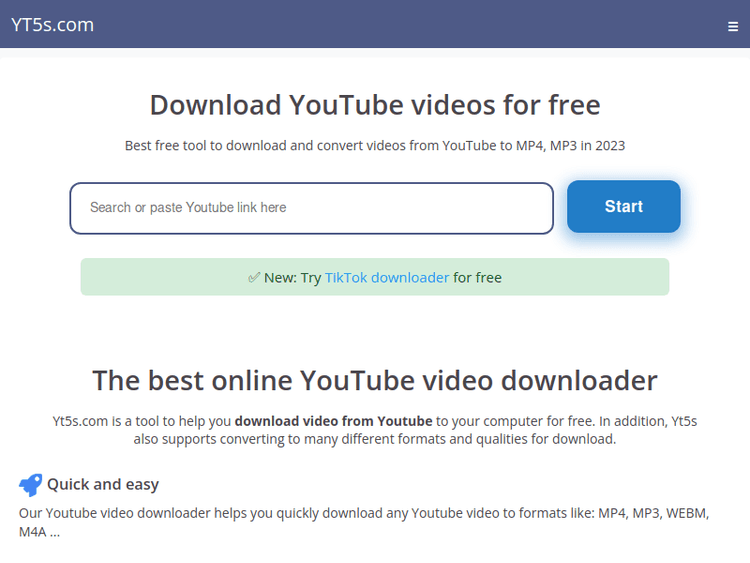Click the M4A text on the last line
This screenshot has height=563, width=750.
coord(33,532)
